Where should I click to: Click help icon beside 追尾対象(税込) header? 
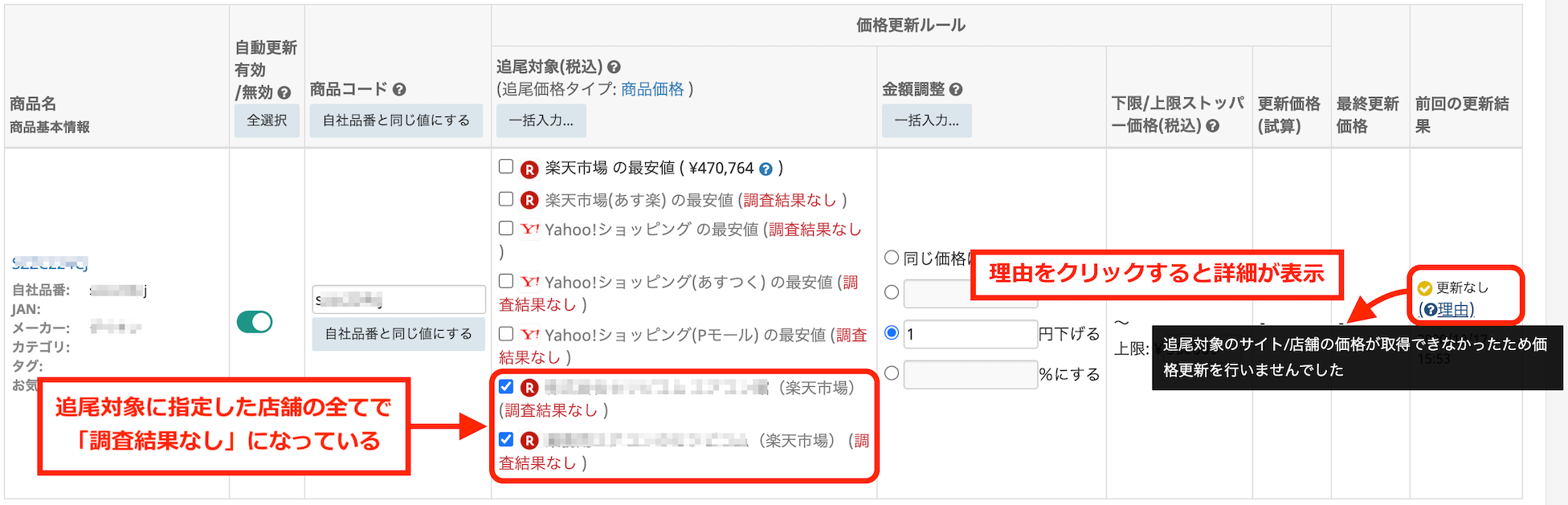tap(614, 67)
